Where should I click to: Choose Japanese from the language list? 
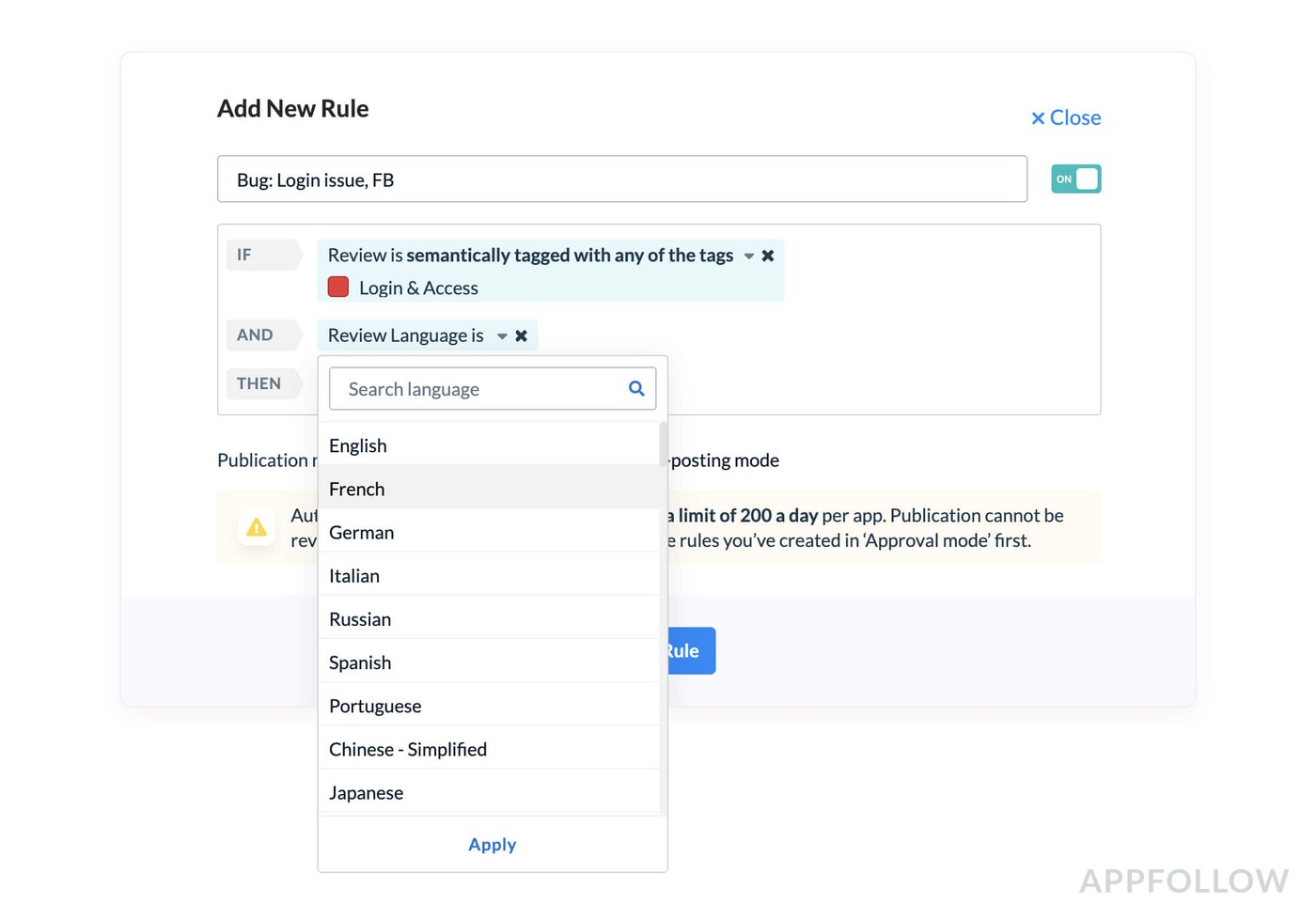367,792
